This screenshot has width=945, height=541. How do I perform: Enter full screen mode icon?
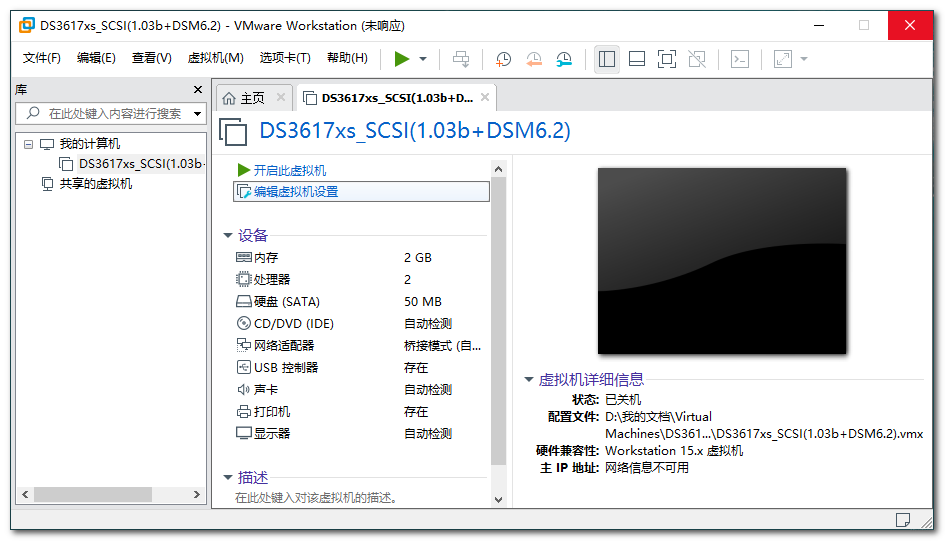click(x=667, y=59)
